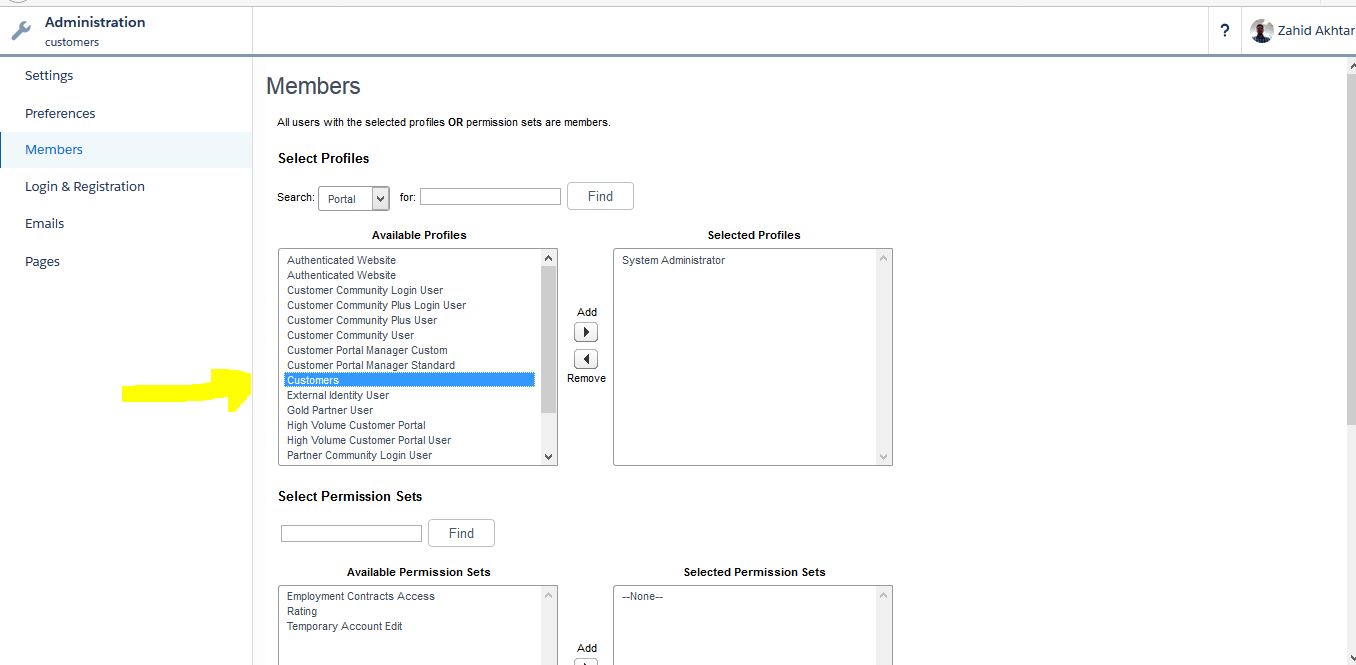
Task: Open Login & Registration section
Action: tap(85, 187)
